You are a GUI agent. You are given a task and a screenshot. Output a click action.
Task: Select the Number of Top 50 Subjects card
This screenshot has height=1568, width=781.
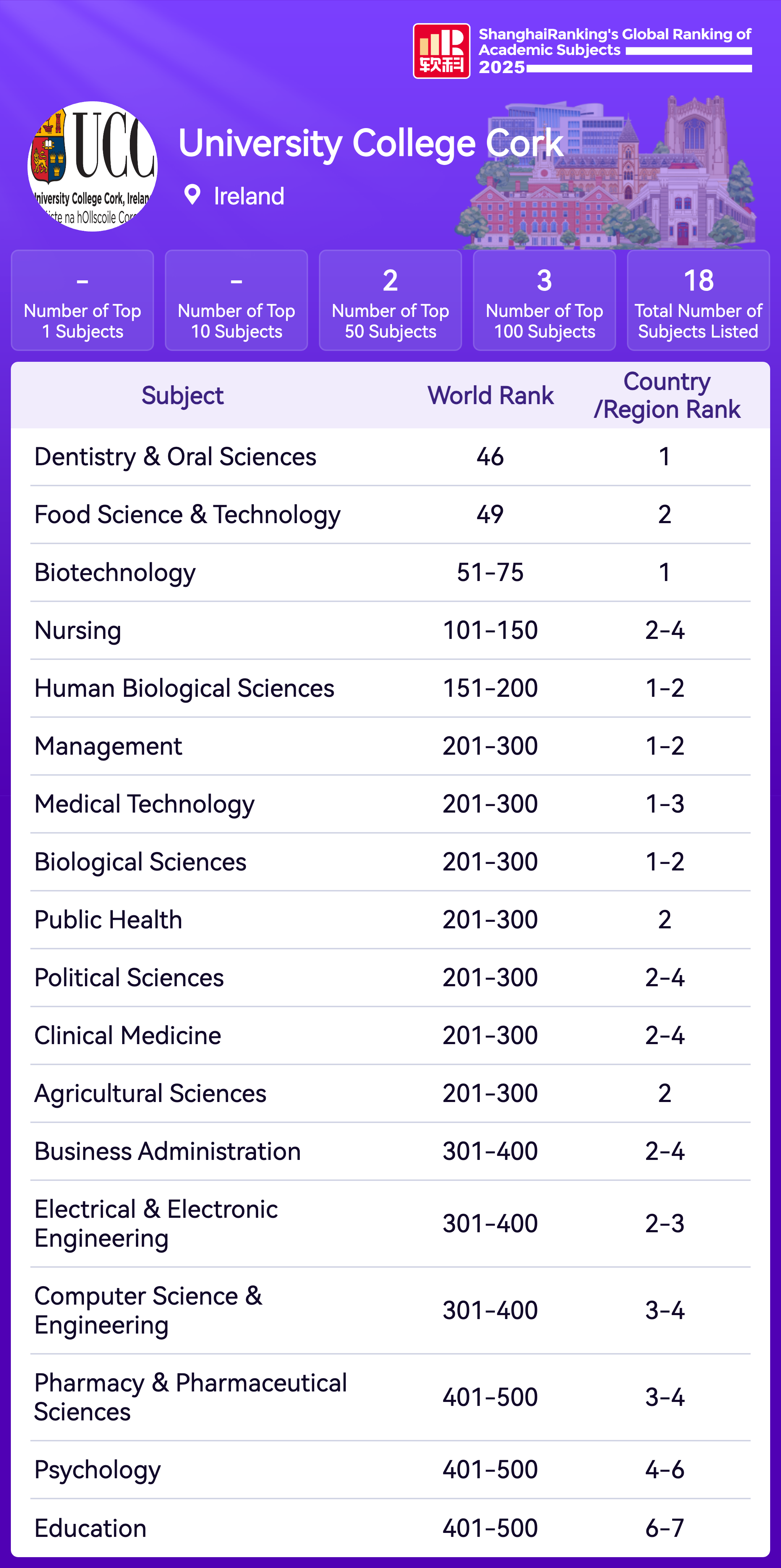click(390, 301)
